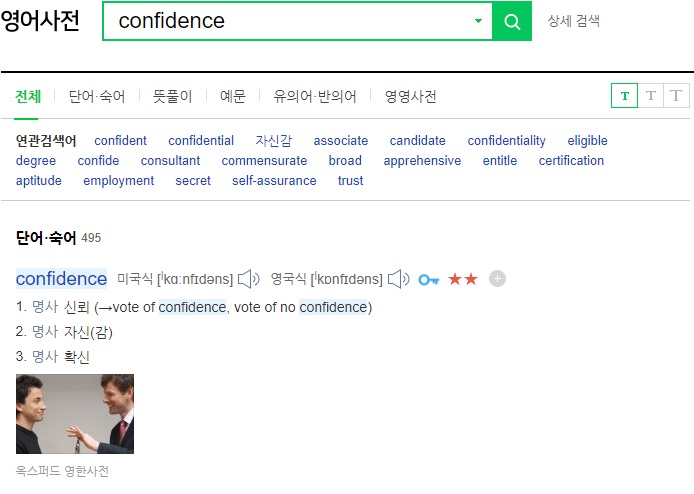This screenshot has width=694, height=494.
Task: Select the 전체 tab
Action: pos(28,96)
